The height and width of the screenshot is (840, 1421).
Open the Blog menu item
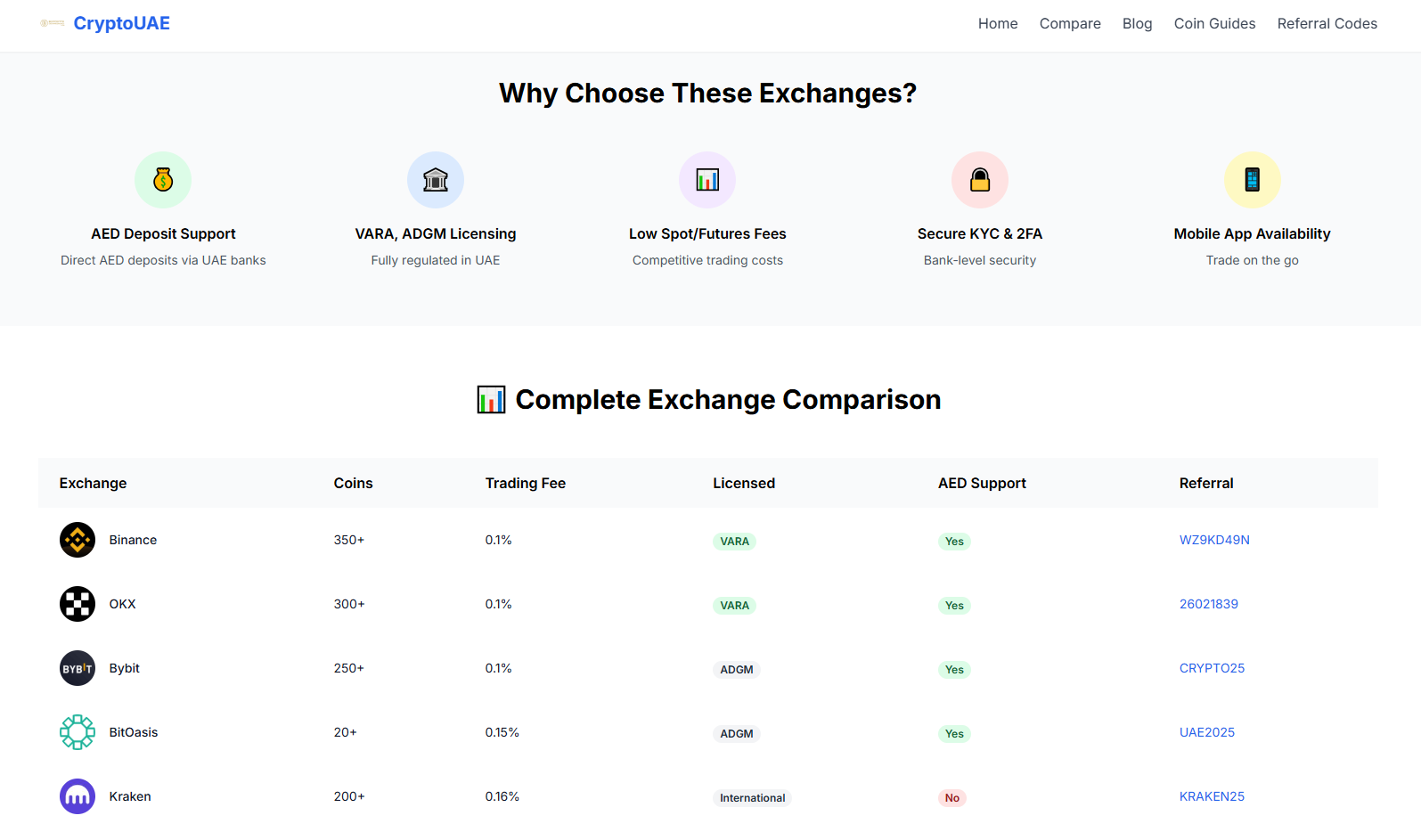pos(1137,24)
